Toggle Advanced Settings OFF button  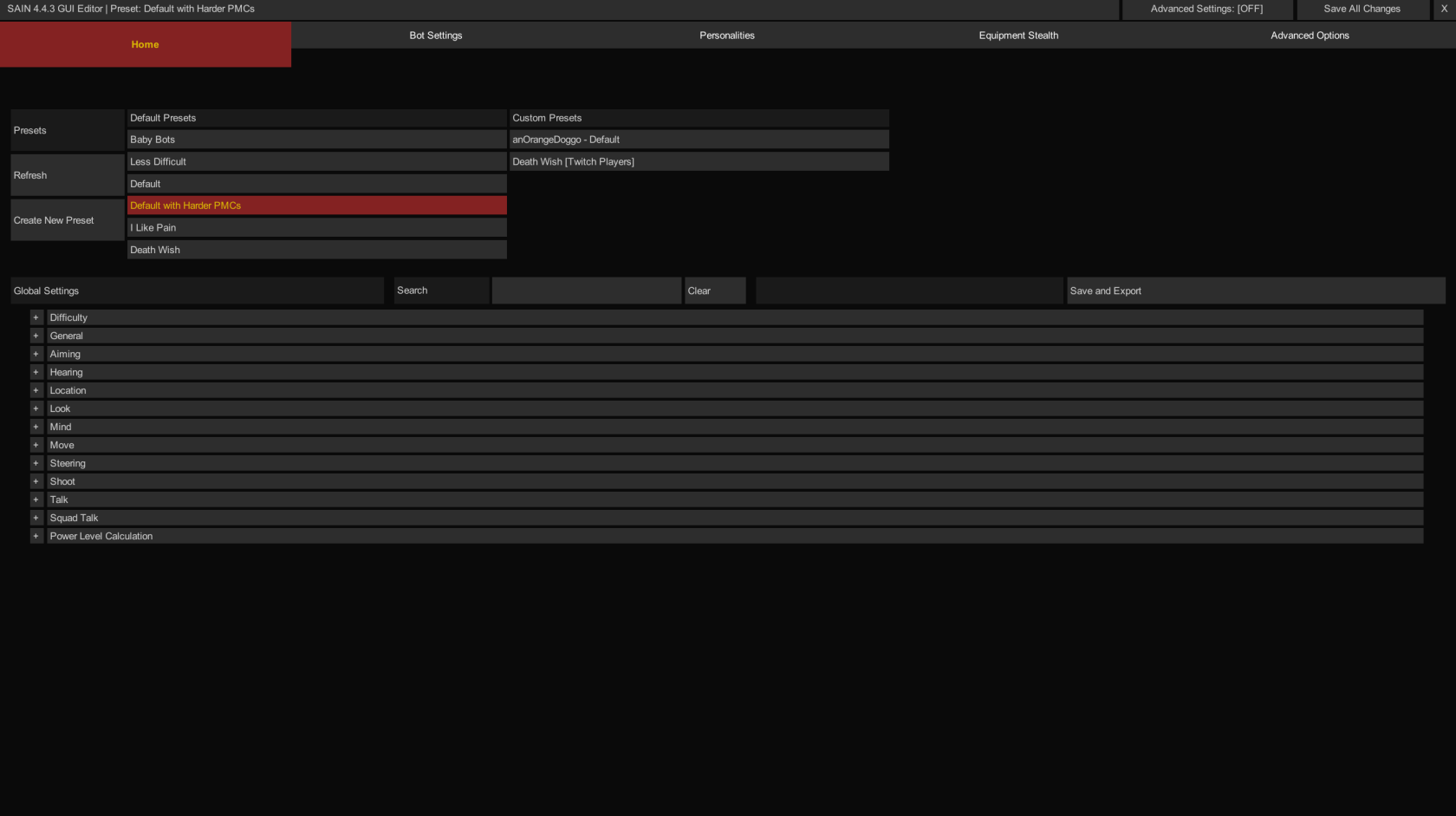point(1206,9)
